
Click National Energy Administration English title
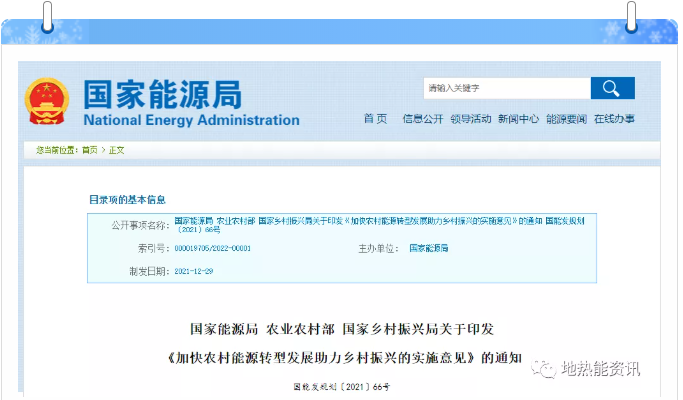(191, 120)
